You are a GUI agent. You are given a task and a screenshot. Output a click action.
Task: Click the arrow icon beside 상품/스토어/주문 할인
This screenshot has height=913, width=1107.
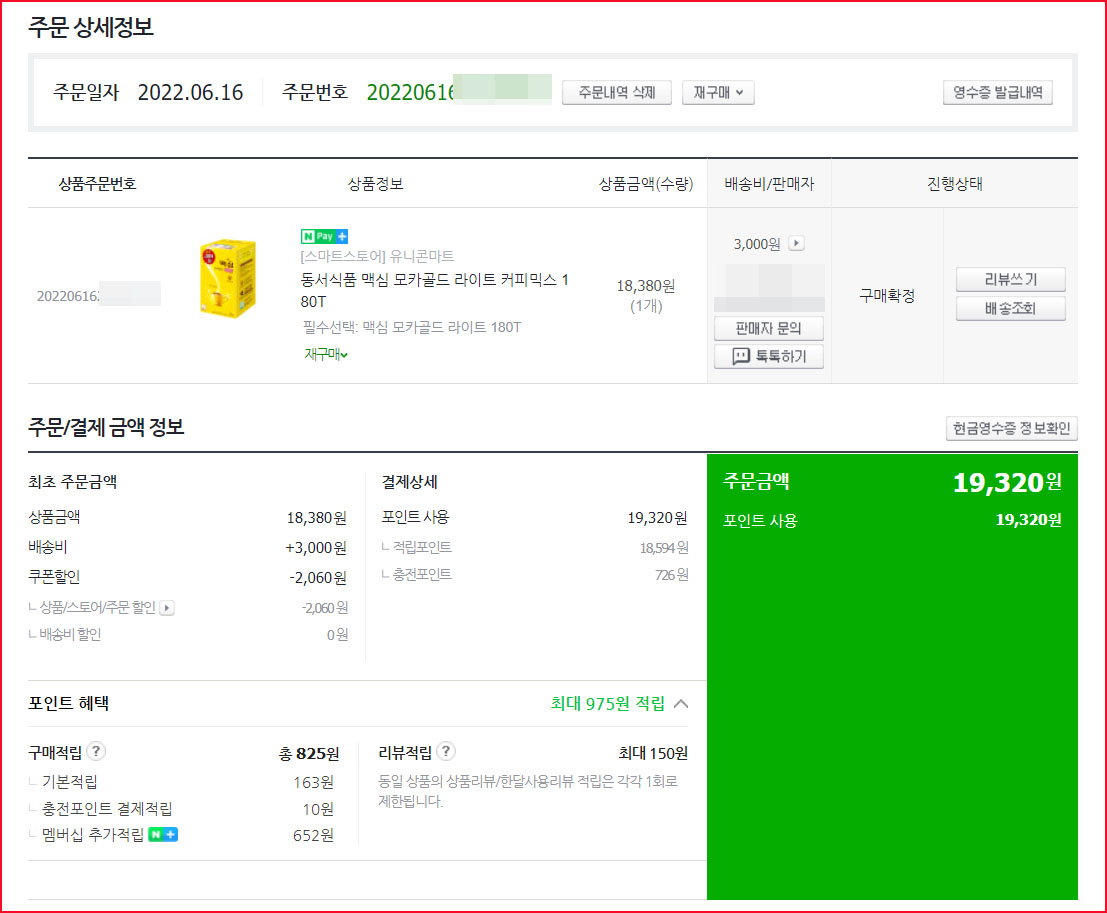click(x=167, y=607)
